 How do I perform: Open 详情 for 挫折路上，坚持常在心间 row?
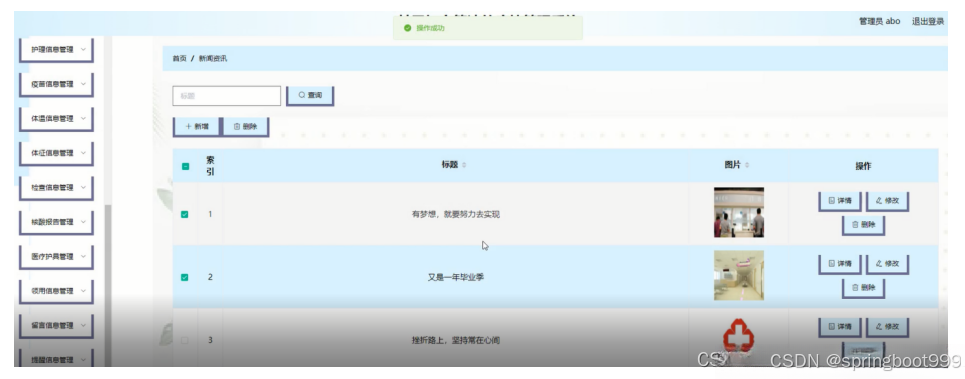click(x=840, y=327)
